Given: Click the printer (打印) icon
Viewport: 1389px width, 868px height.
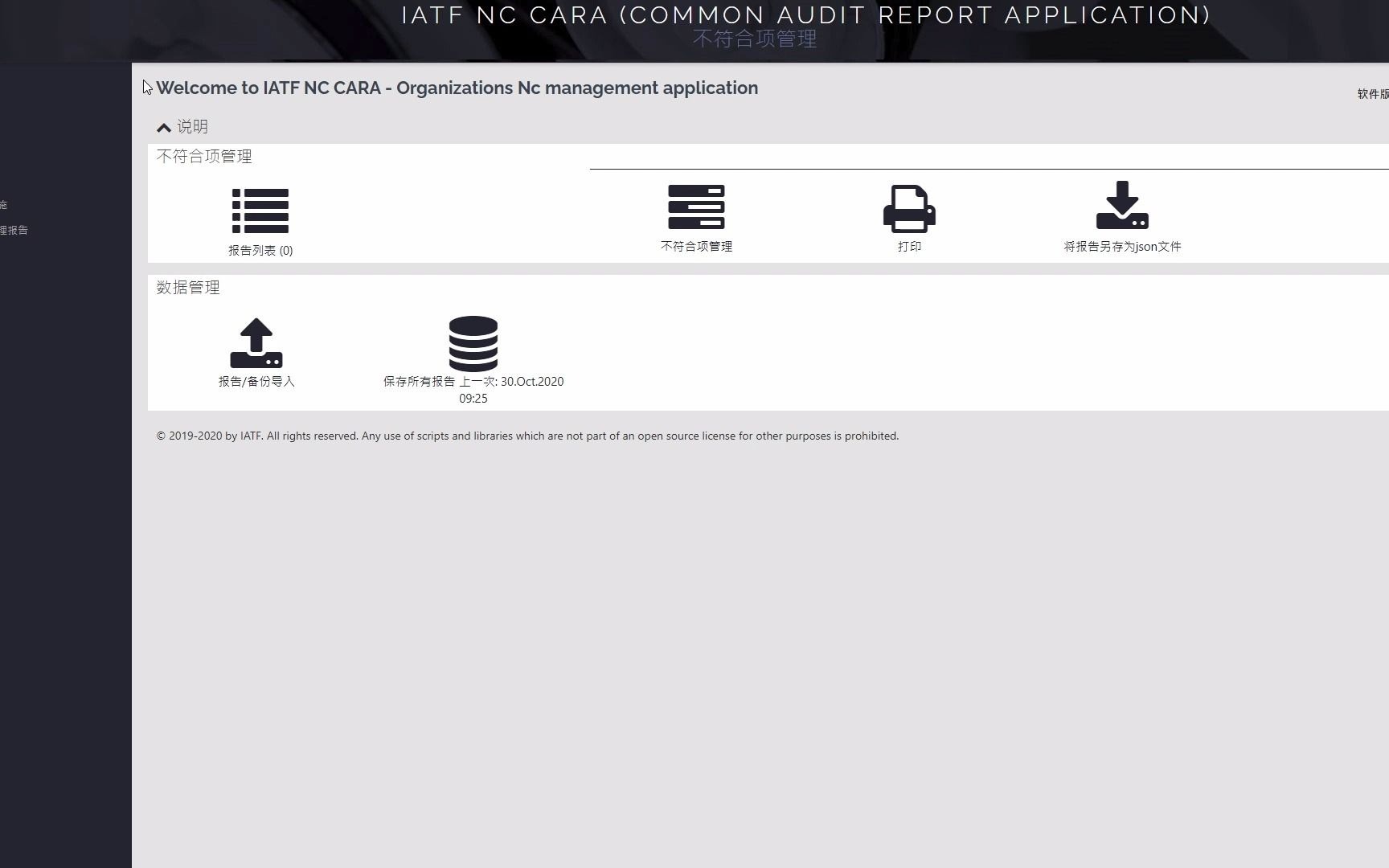Looking at the screenshot, I should 909,208.
